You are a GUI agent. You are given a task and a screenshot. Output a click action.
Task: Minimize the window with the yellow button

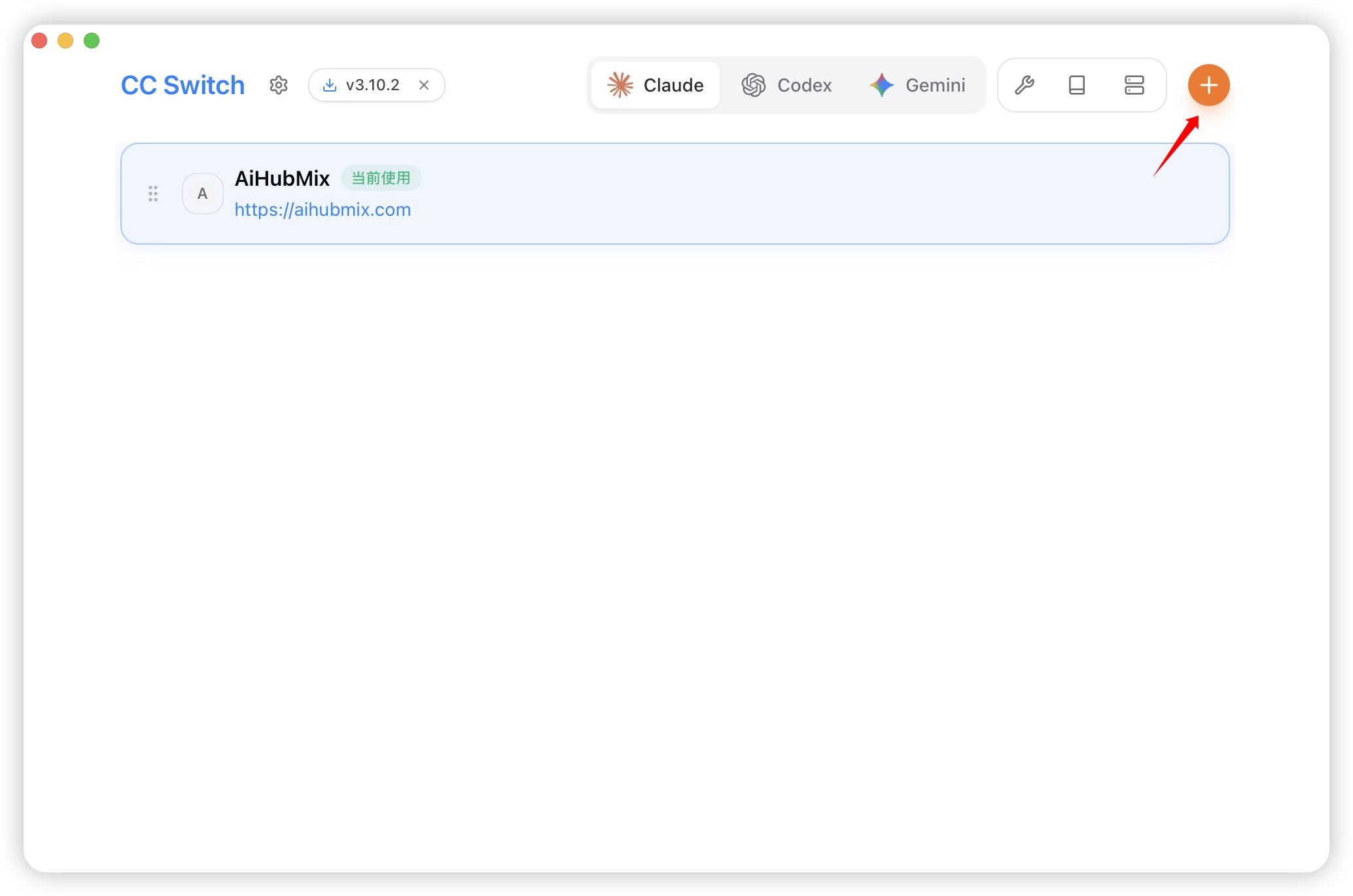65,41
